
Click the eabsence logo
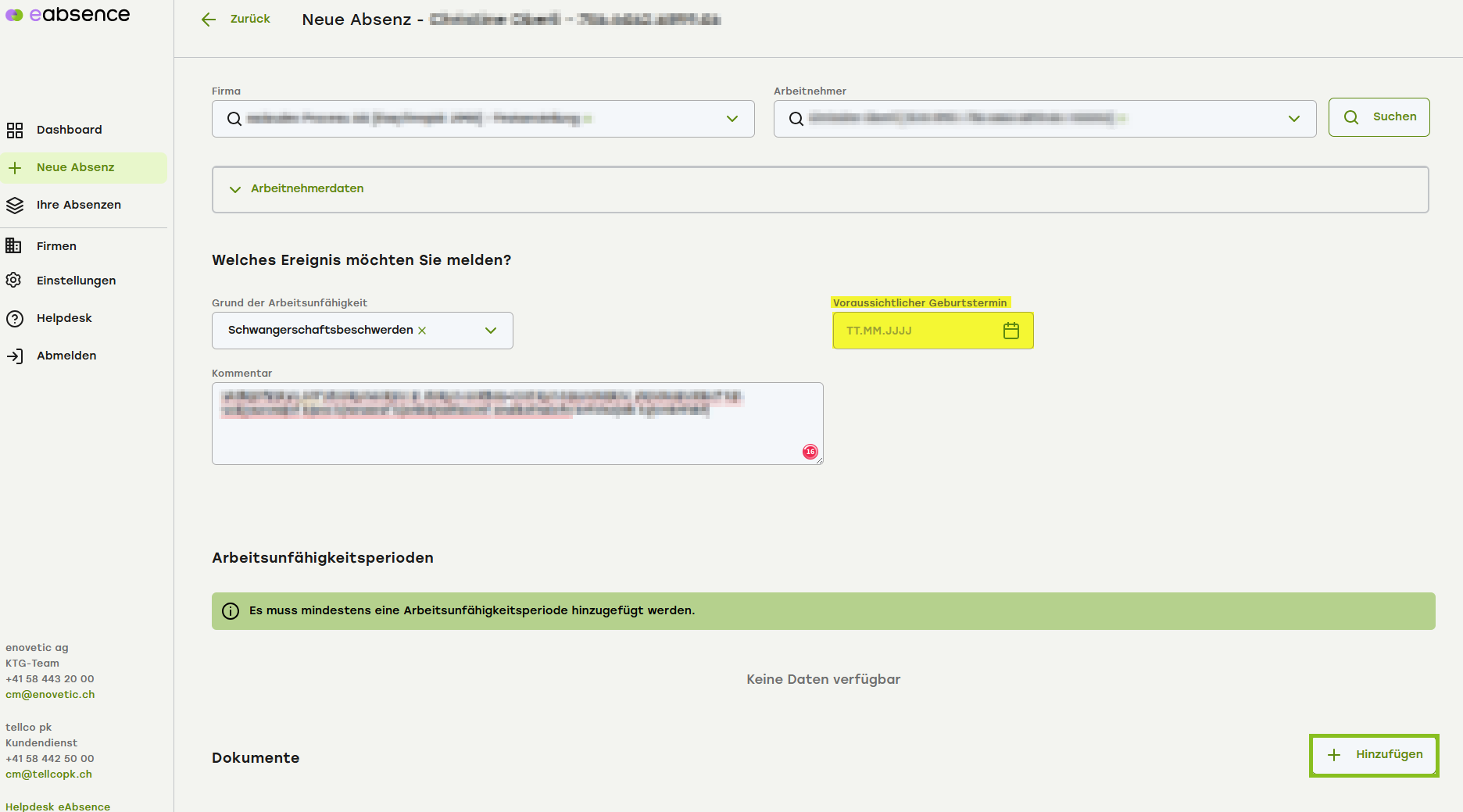coord(68,14)
